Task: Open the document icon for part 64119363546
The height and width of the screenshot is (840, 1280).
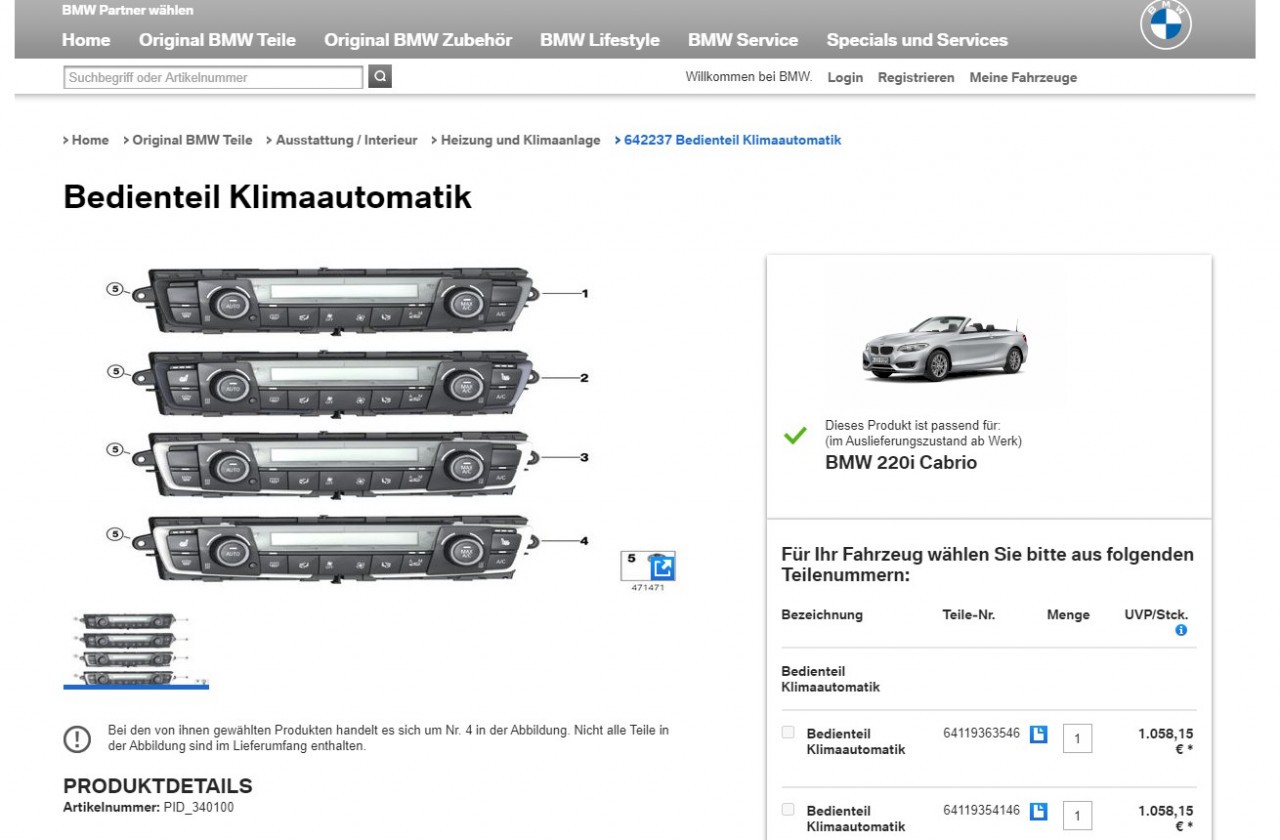Action: pyautogui.click(x=1038, y=735)
